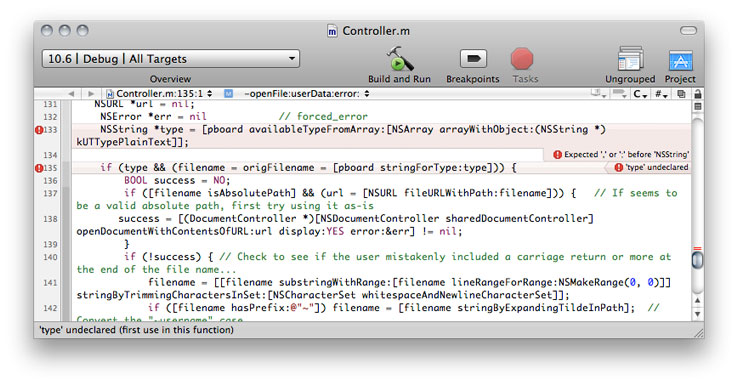Click the error icon beside line 135
Screen dimensions: 738x385
pyautogui.click(x=39, y=168)
